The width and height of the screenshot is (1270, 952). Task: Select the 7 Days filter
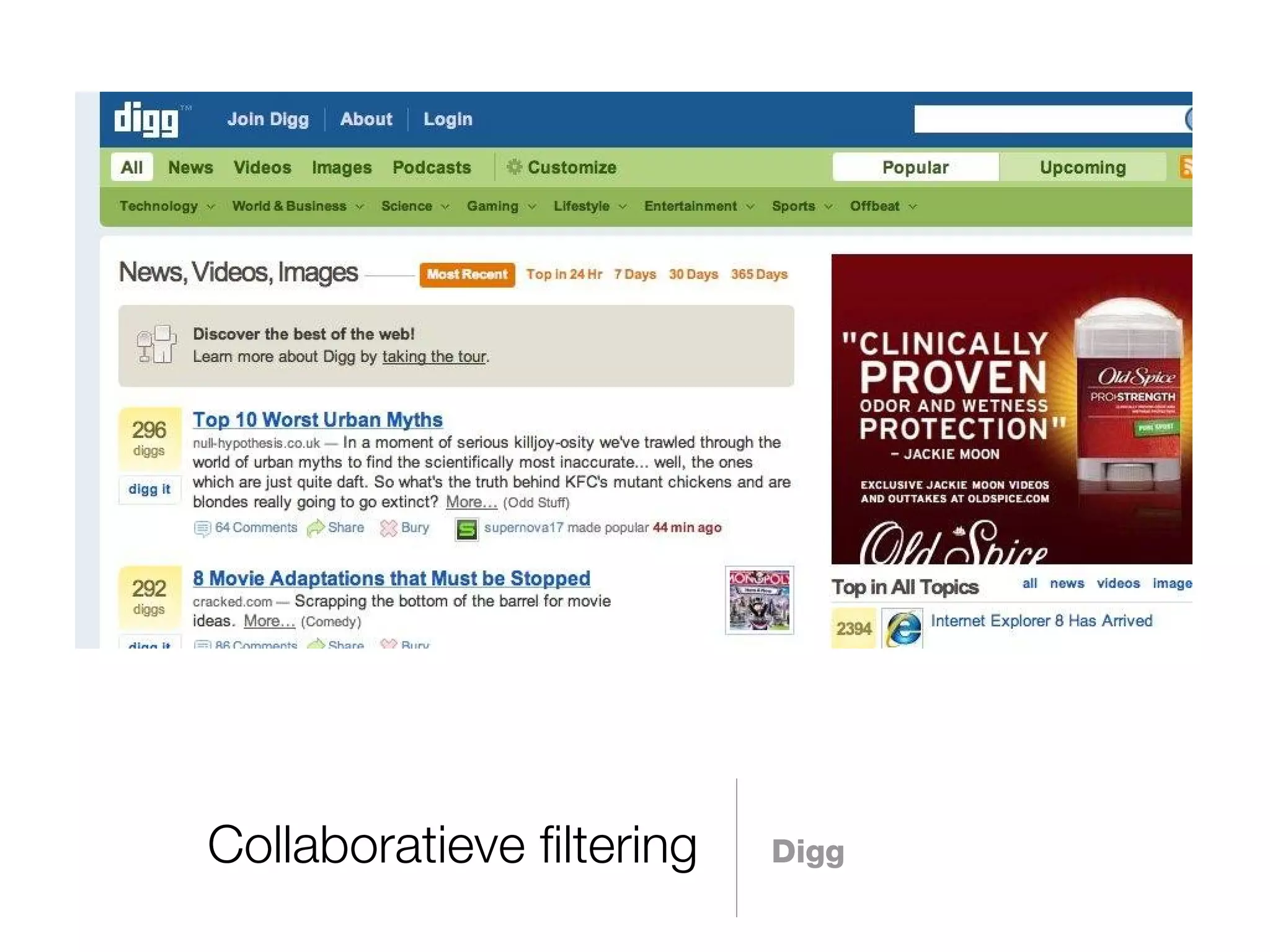pyautogui.click(x=635, y=275)
